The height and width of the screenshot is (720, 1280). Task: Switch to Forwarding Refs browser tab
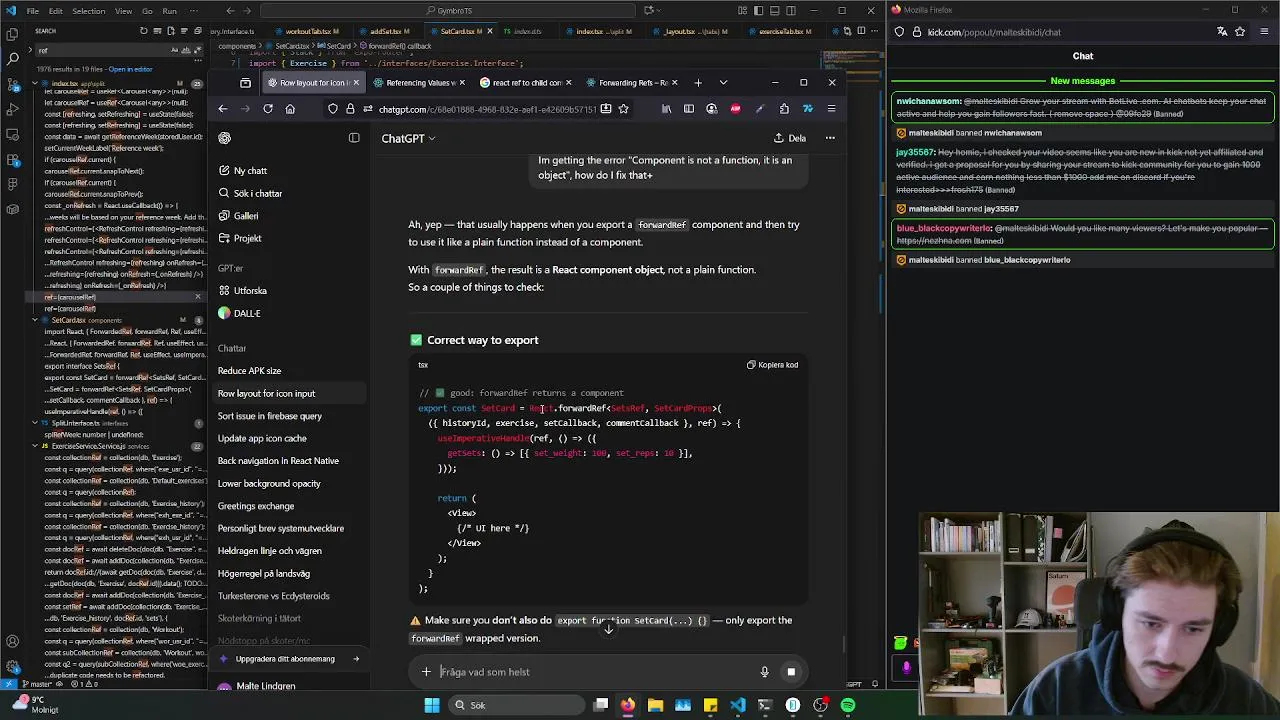[632, 83]
